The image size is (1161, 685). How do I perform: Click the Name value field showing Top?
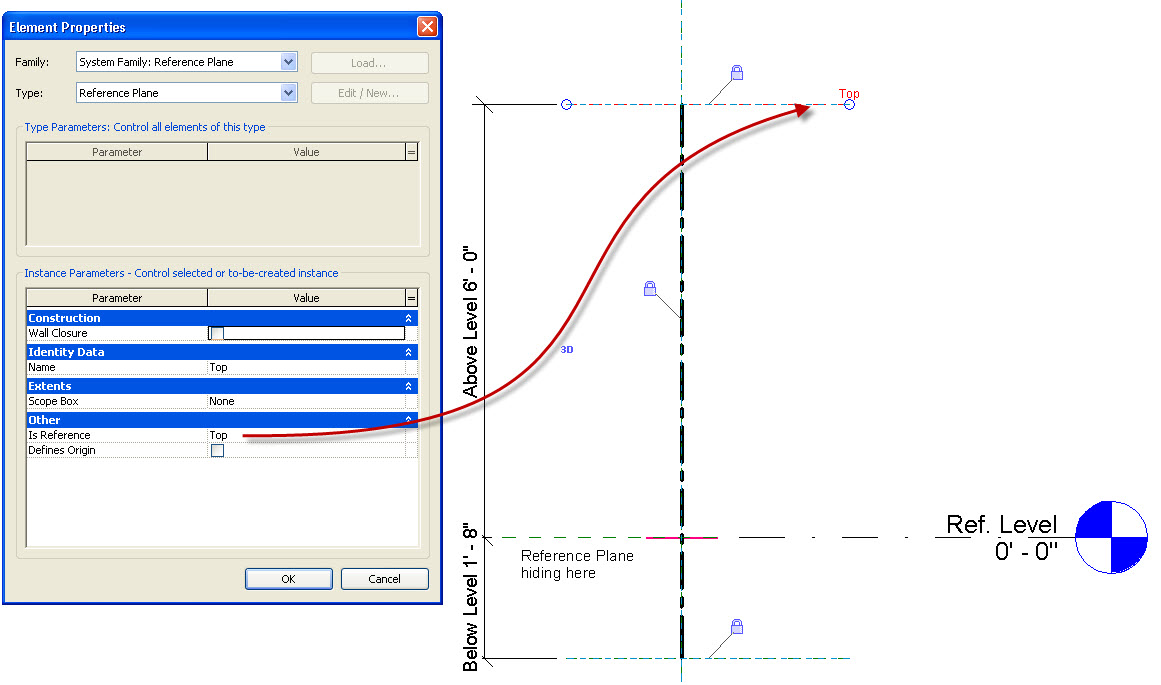tap(306, 367)
